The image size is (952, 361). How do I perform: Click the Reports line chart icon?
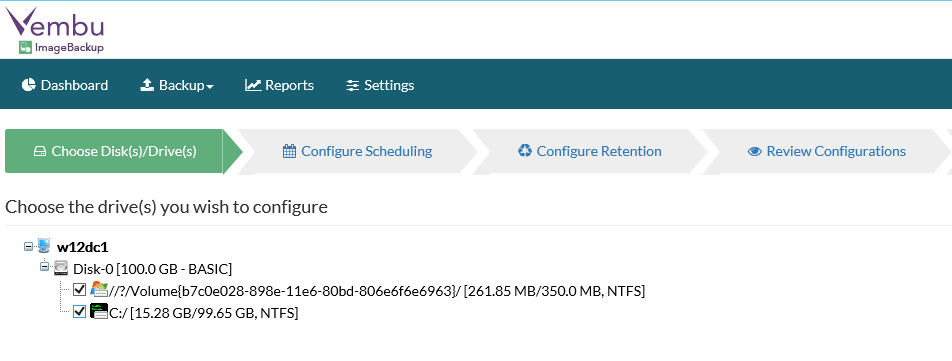253,85
